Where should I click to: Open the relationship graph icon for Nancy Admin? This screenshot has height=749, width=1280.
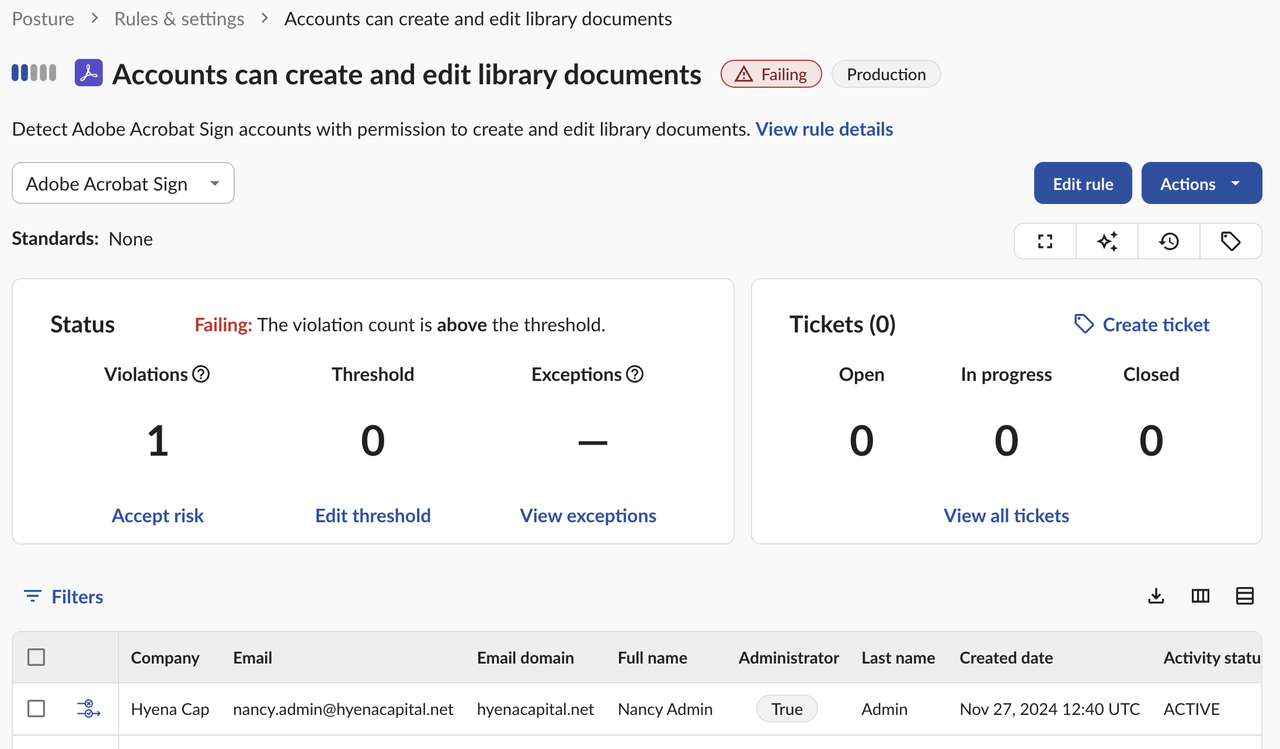point(89,709)
